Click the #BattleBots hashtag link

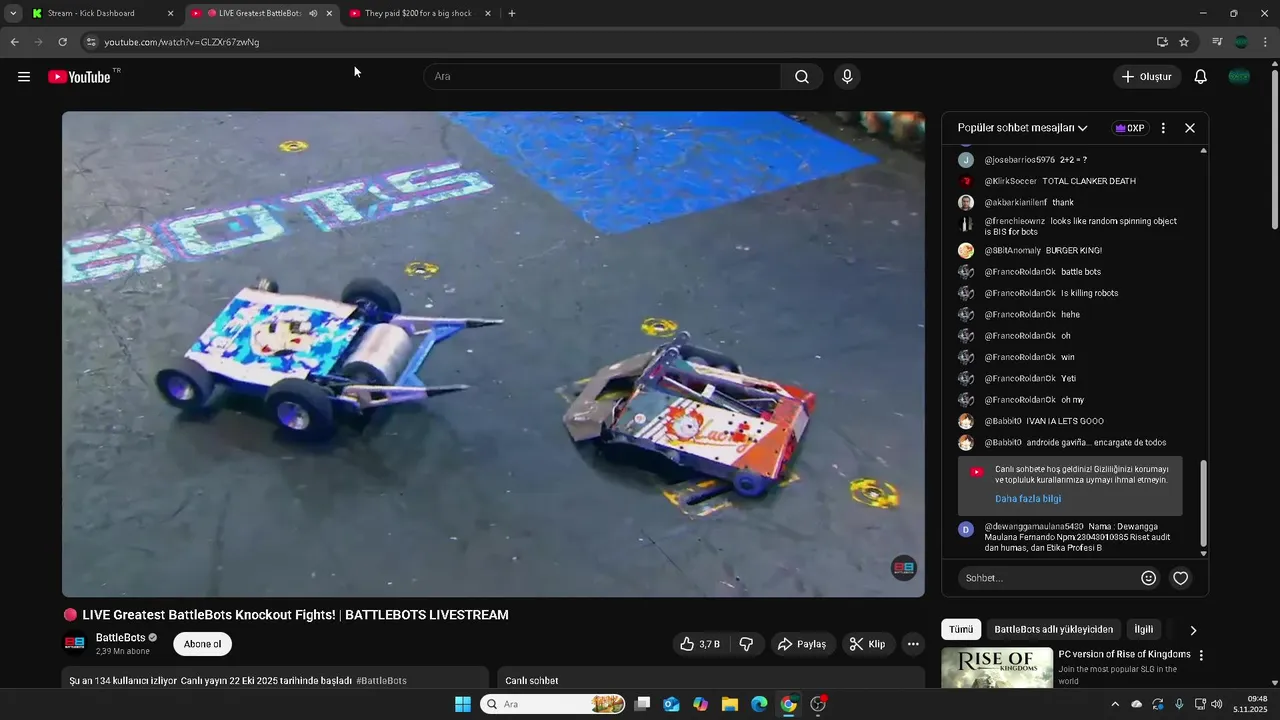pyautogui.click(x=381, y=680)
